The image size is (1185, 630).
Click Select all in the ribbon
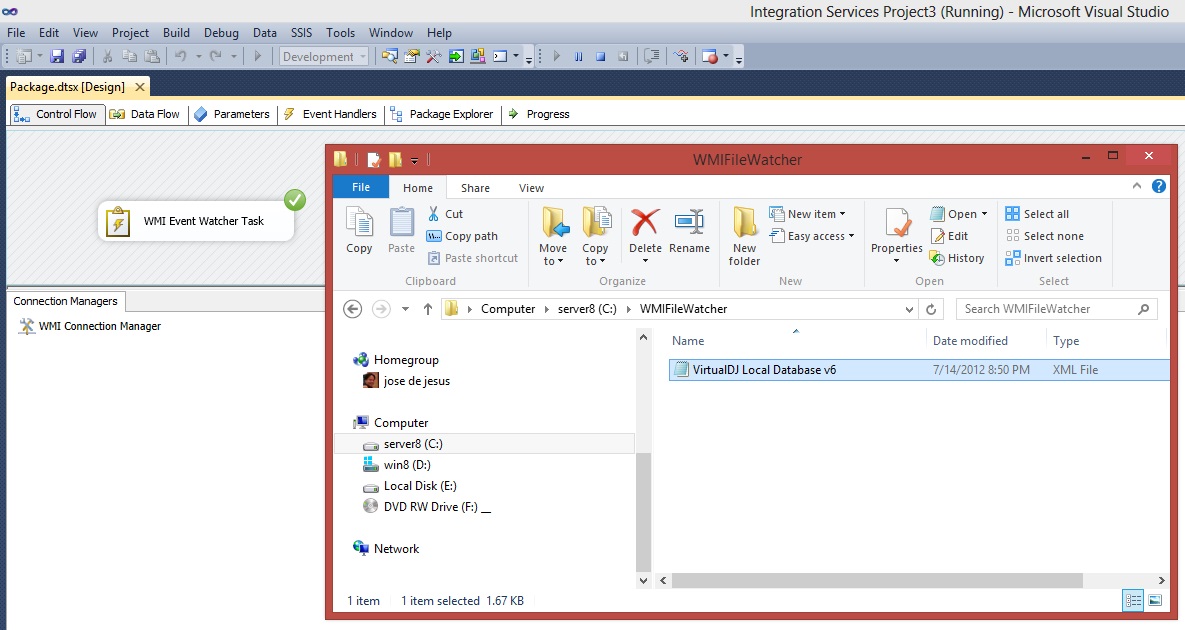pos(1037,214)
